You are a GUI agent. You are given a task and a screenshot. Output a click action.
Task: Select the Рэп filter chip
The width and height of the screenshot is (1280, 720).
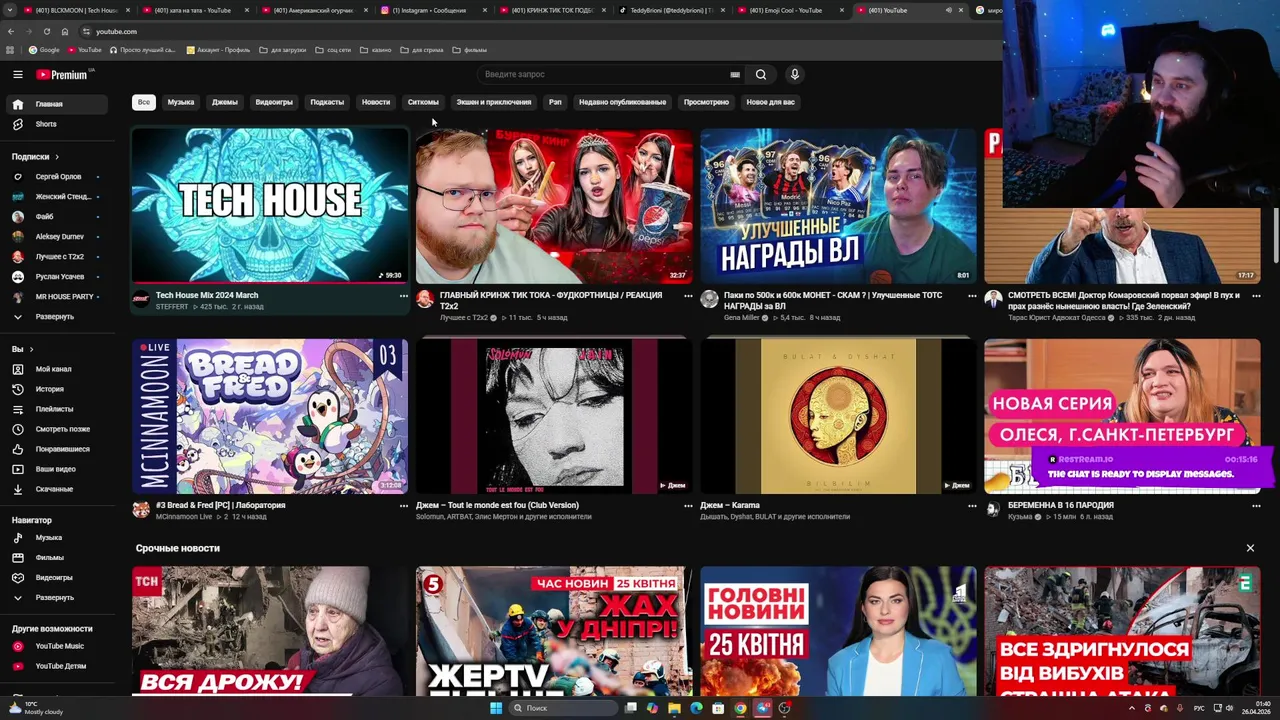pos(555,102)
